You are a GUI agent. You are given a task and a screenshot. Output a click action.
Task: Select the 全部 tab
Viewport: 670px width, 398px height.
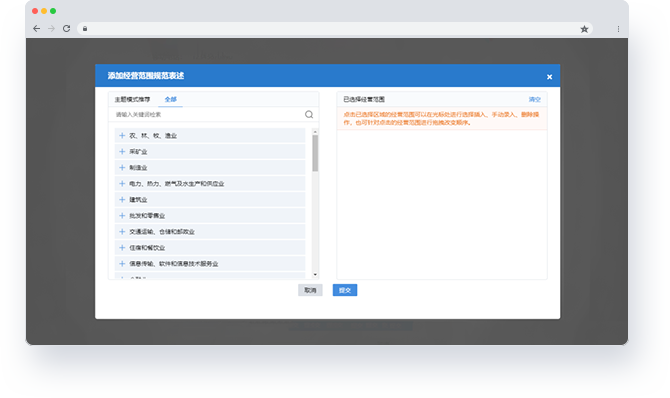pos(170,99)
